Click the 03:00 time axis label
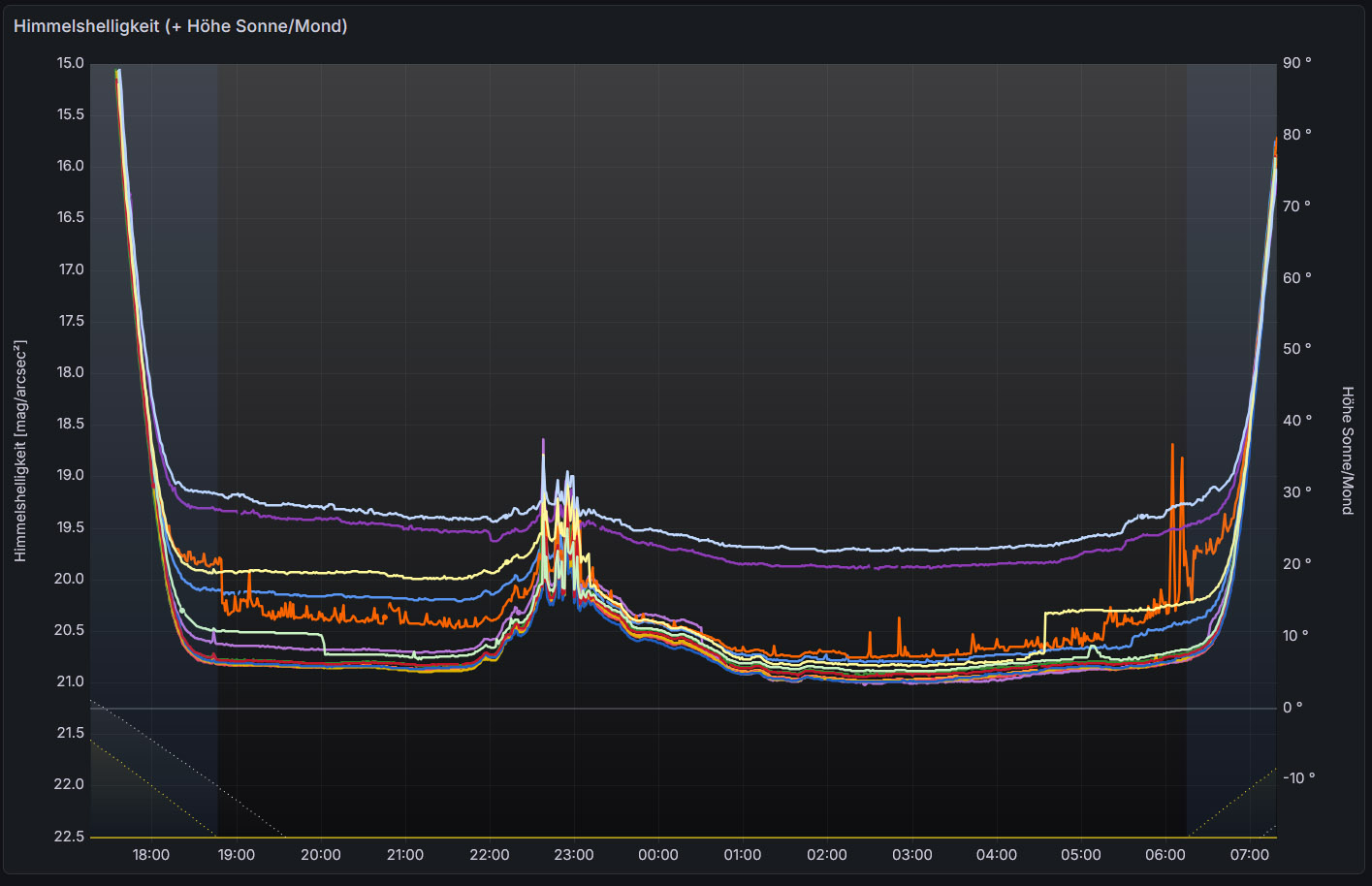1372x886 pixels. tap(911, 854)
